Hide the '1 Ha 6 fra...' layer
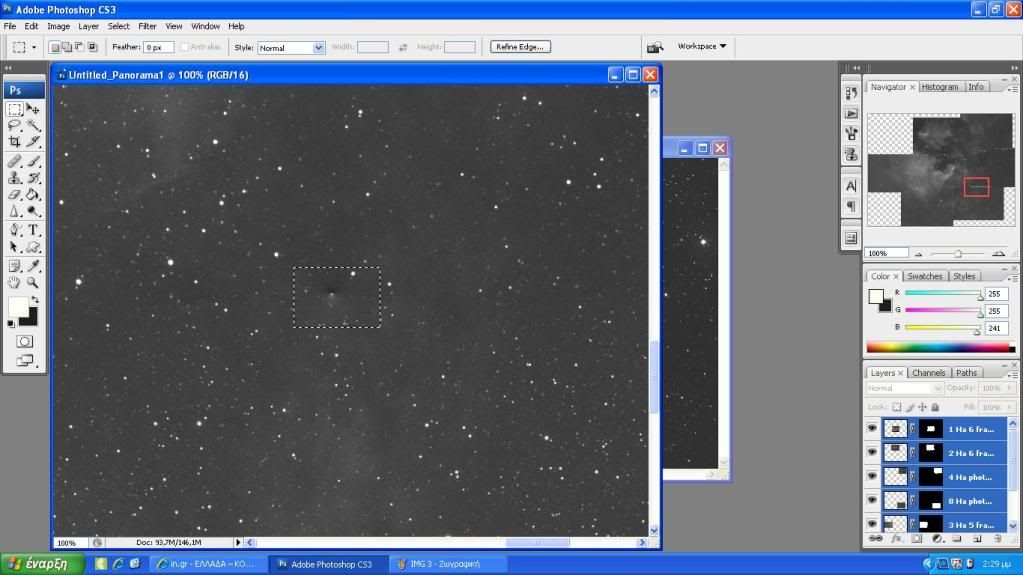1023x575 pixels. tap(872, 428)
